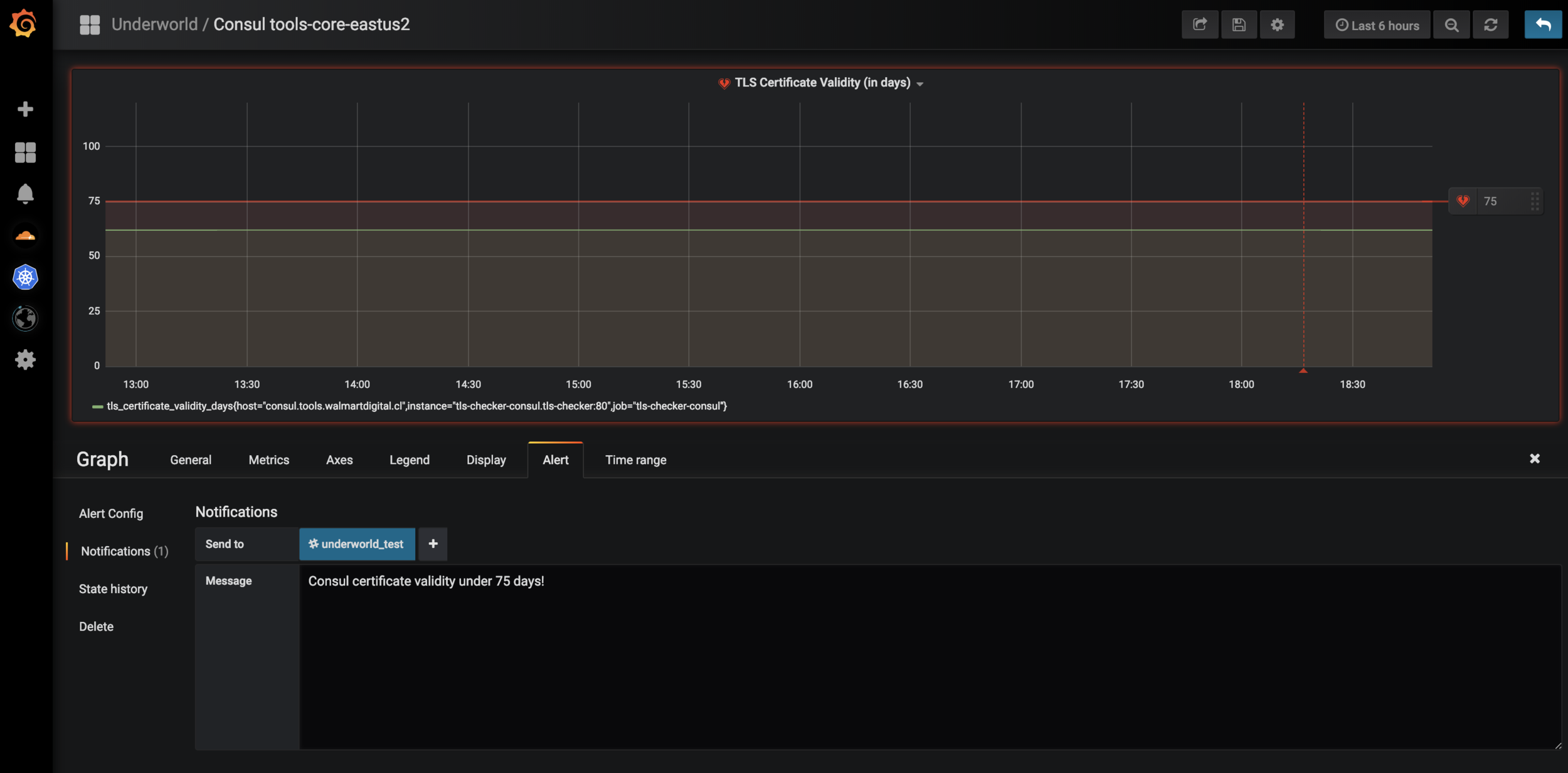Save the dashboard with floppy icon
1568x773 pixels.
pyautogui.click(x=1238, y=25)
